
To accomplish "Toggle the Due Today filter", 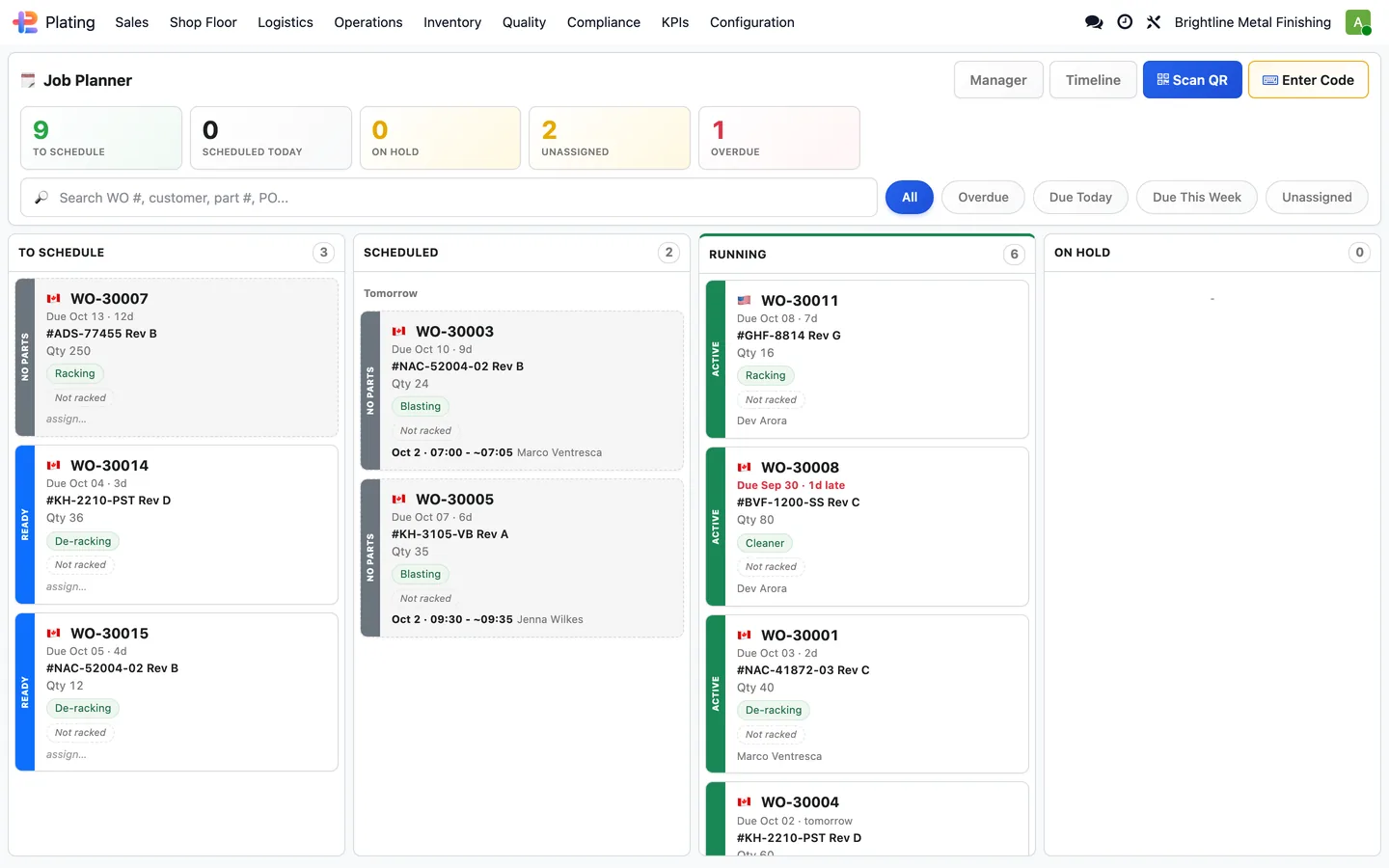I will (1080, 198).
